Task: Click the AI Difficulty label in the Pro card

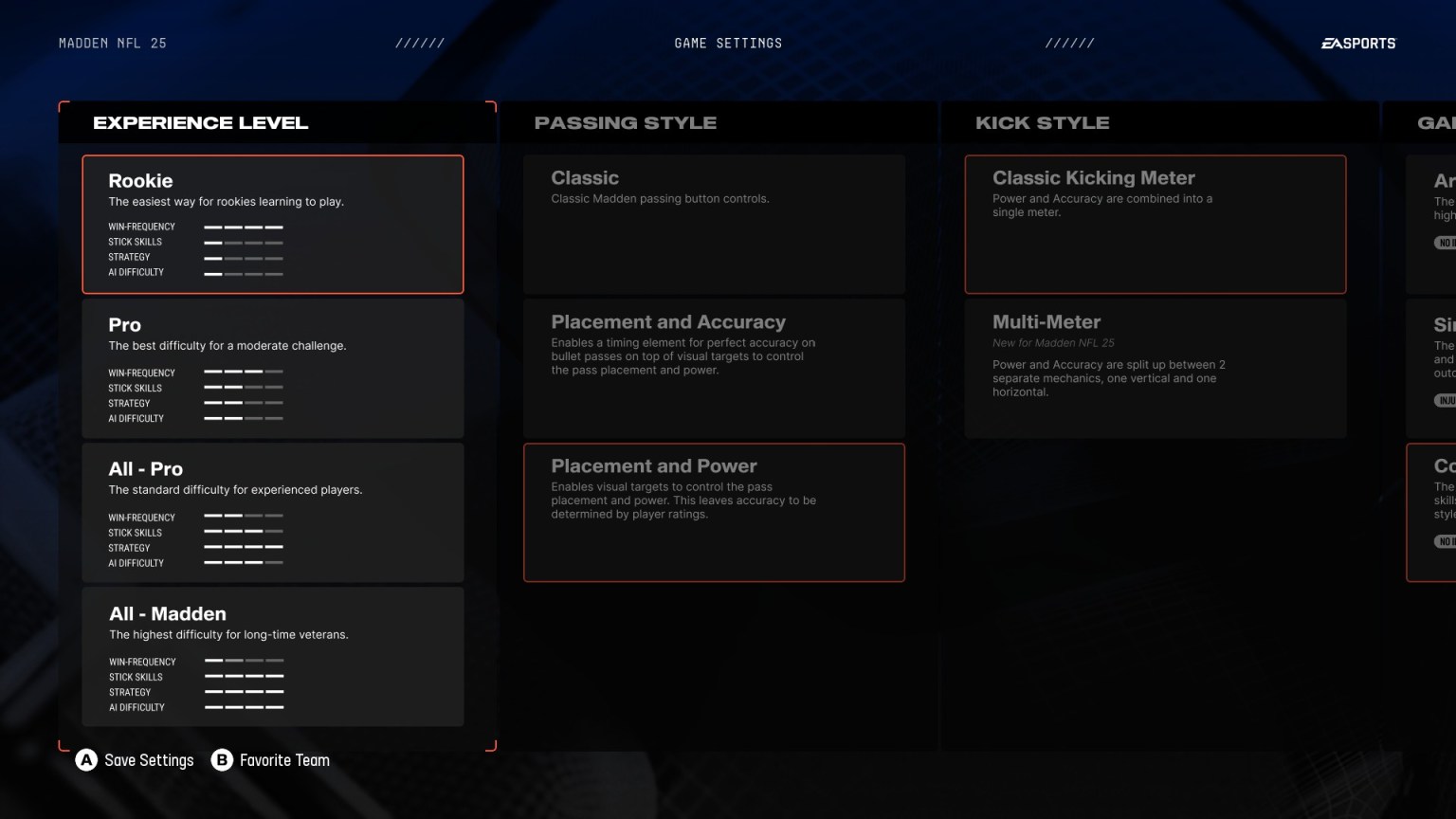Action: tap(136, 418)
